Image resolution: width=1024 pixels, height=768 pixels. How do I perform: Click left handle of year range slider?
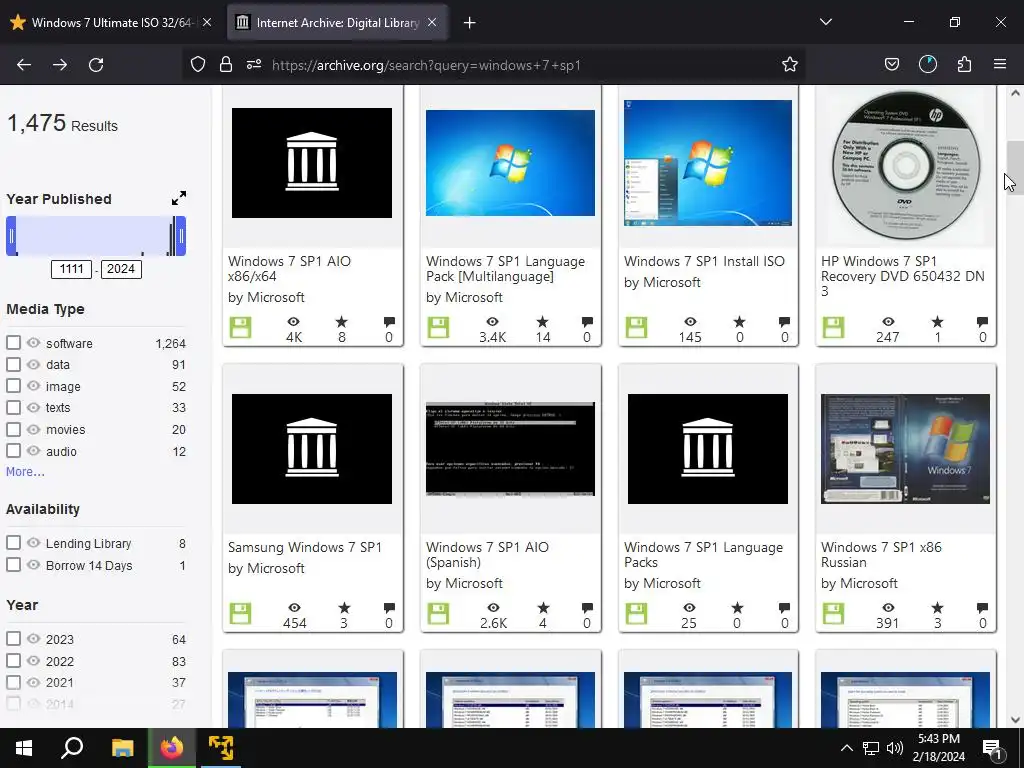[x=11, y=236]
